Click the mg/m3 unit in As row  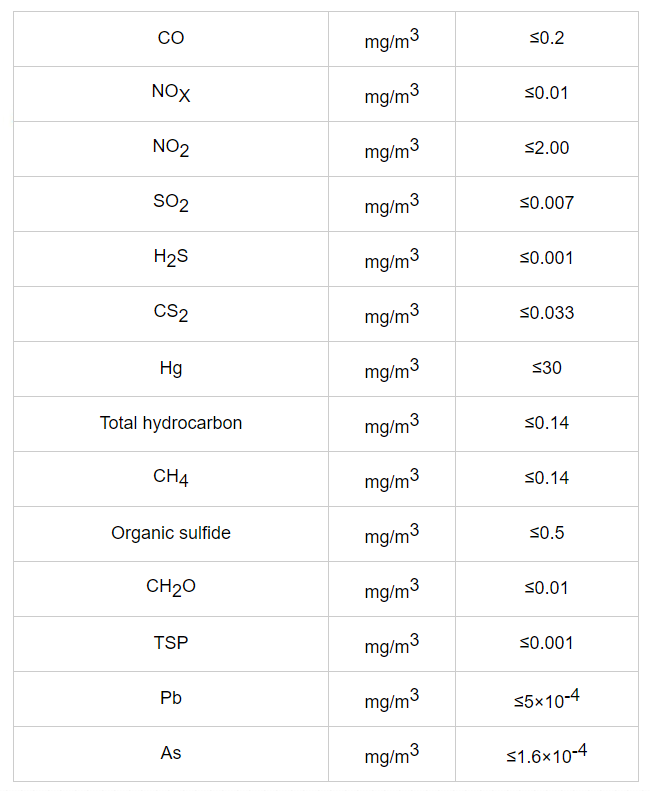[392, 755]
